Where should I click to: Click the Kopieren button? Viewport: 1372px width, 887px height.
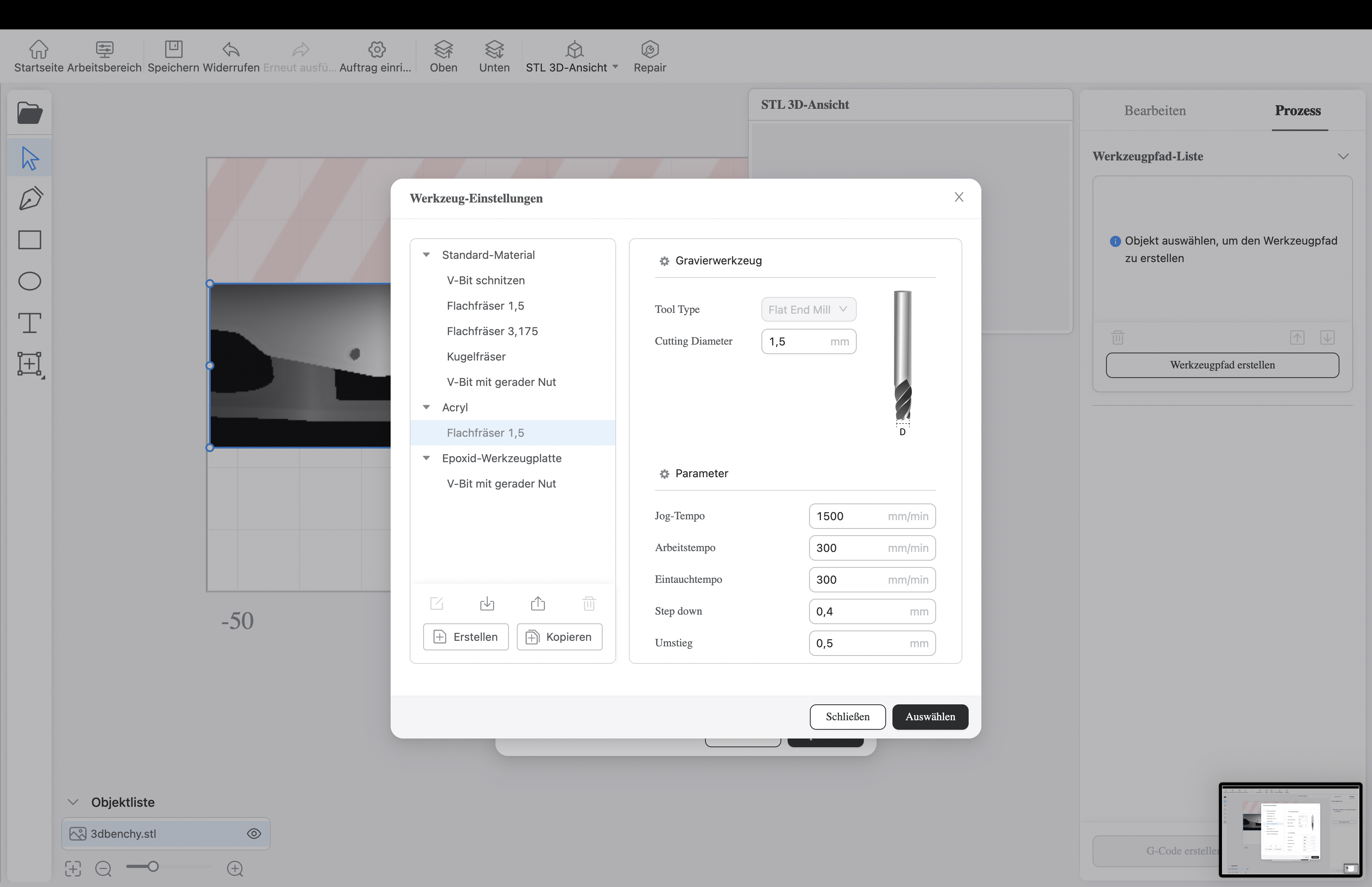click(559, 636)
